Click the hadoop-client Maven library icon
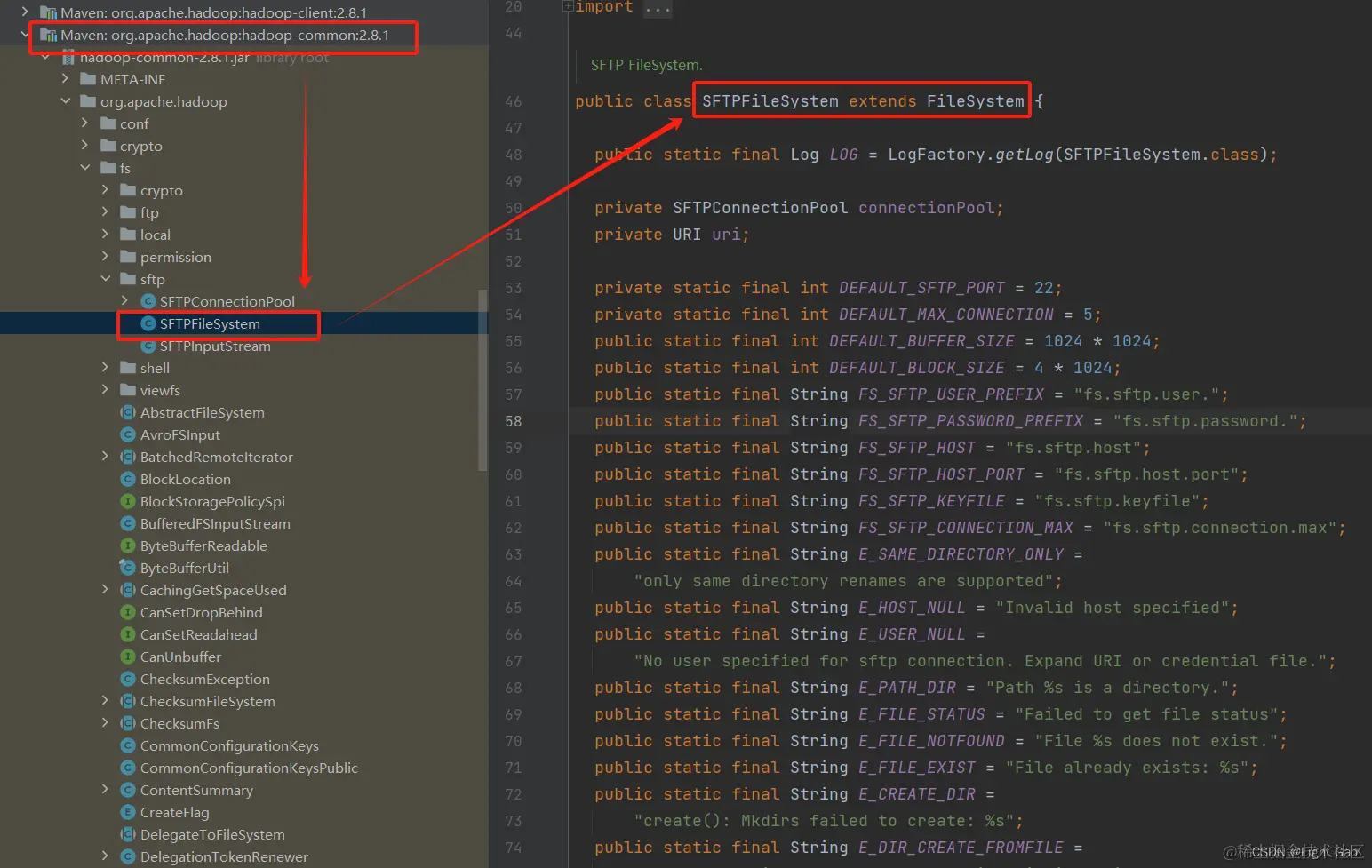 tap(49, 12)
